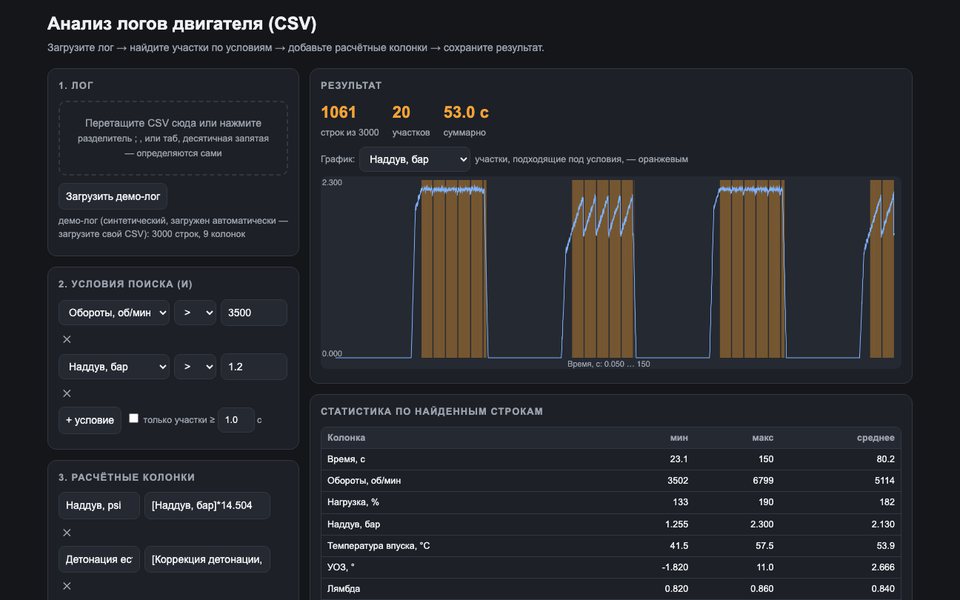Select the УОЗ, ° row label
The image size is (960, 600).
pyautogui.click(x=340, y=567)
